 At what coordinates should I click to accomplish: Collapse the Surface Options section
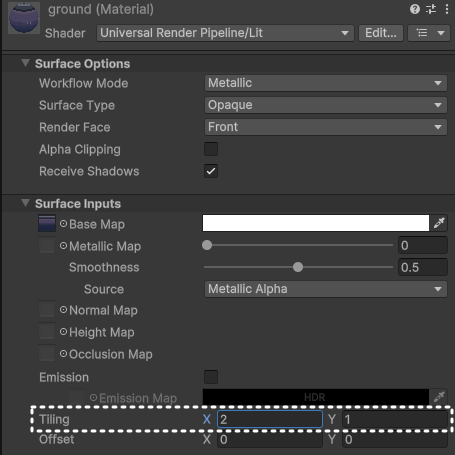click(25, 63)
